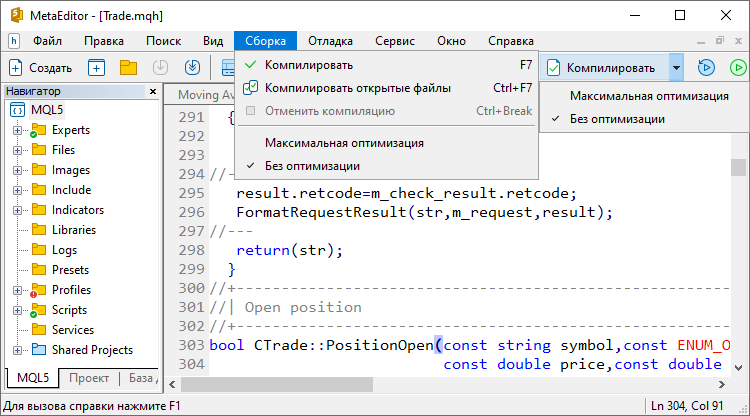This screenshot has width=750, height=416.
Task: Click the Files folder icon
Action: (x=39, y=150)
